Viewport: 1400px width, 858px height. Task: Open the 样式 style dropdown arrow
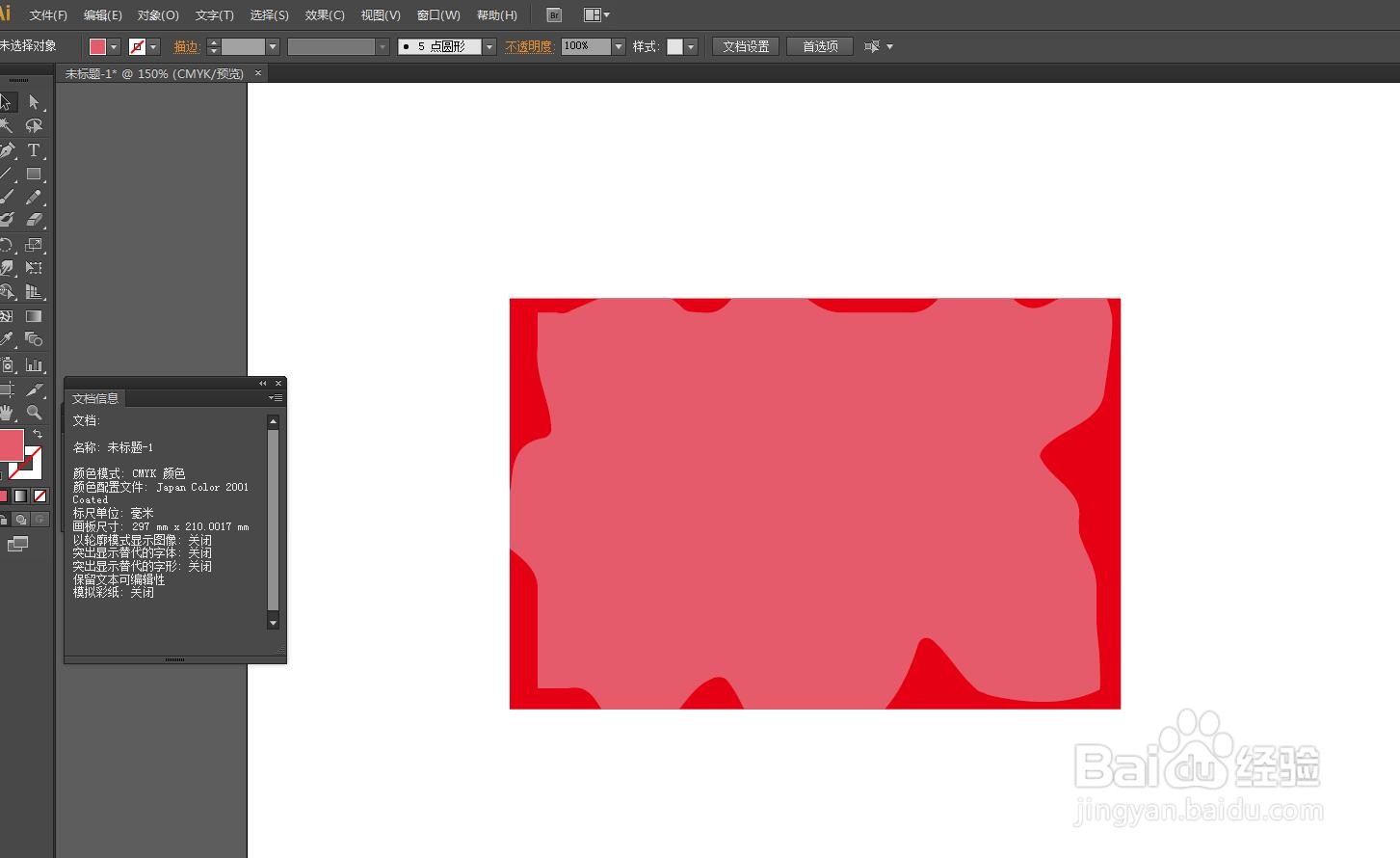pyautogui.click(x=691, y=46)
